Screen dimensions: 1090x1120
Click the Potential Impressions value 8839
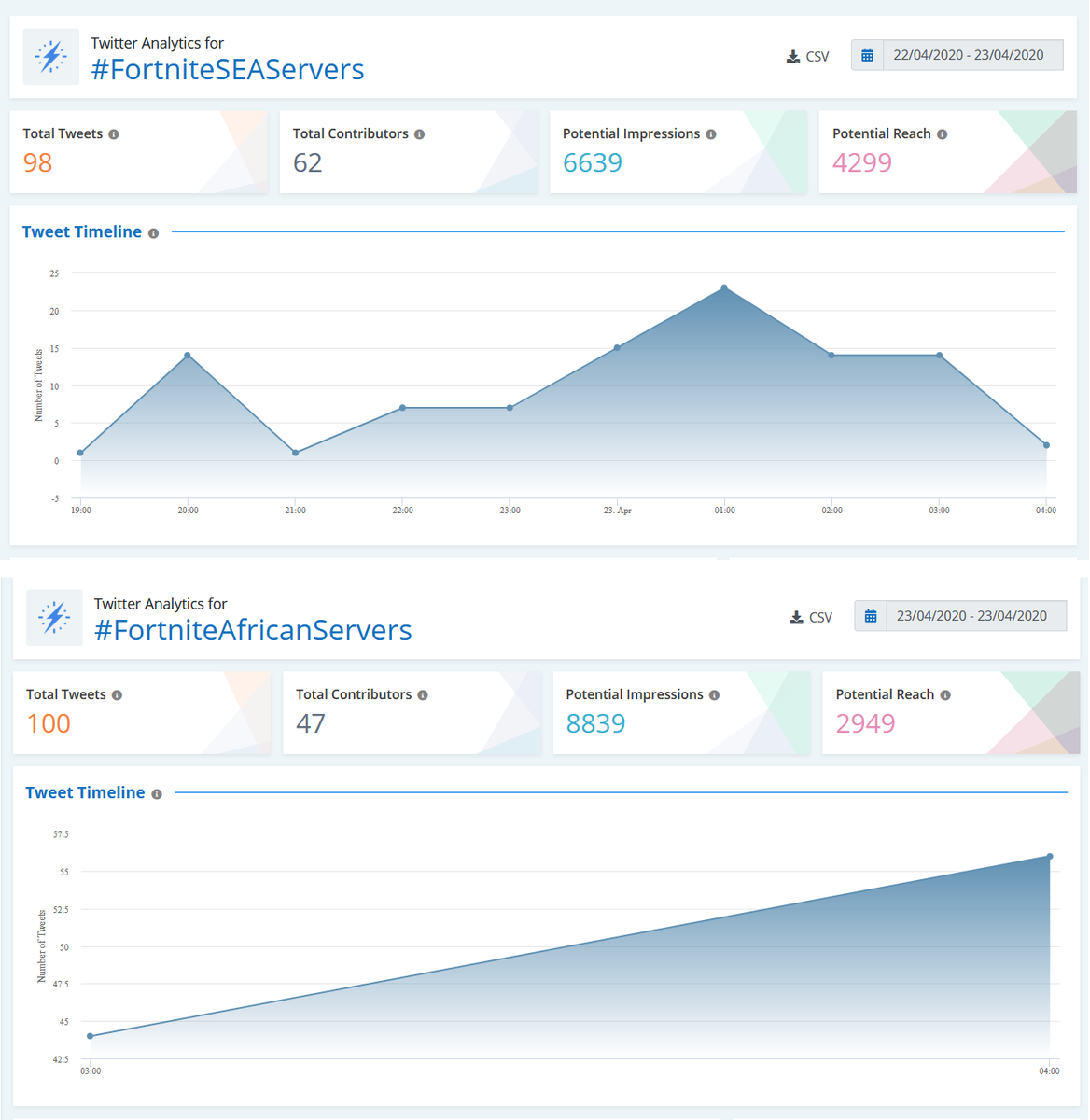(595, 723)
